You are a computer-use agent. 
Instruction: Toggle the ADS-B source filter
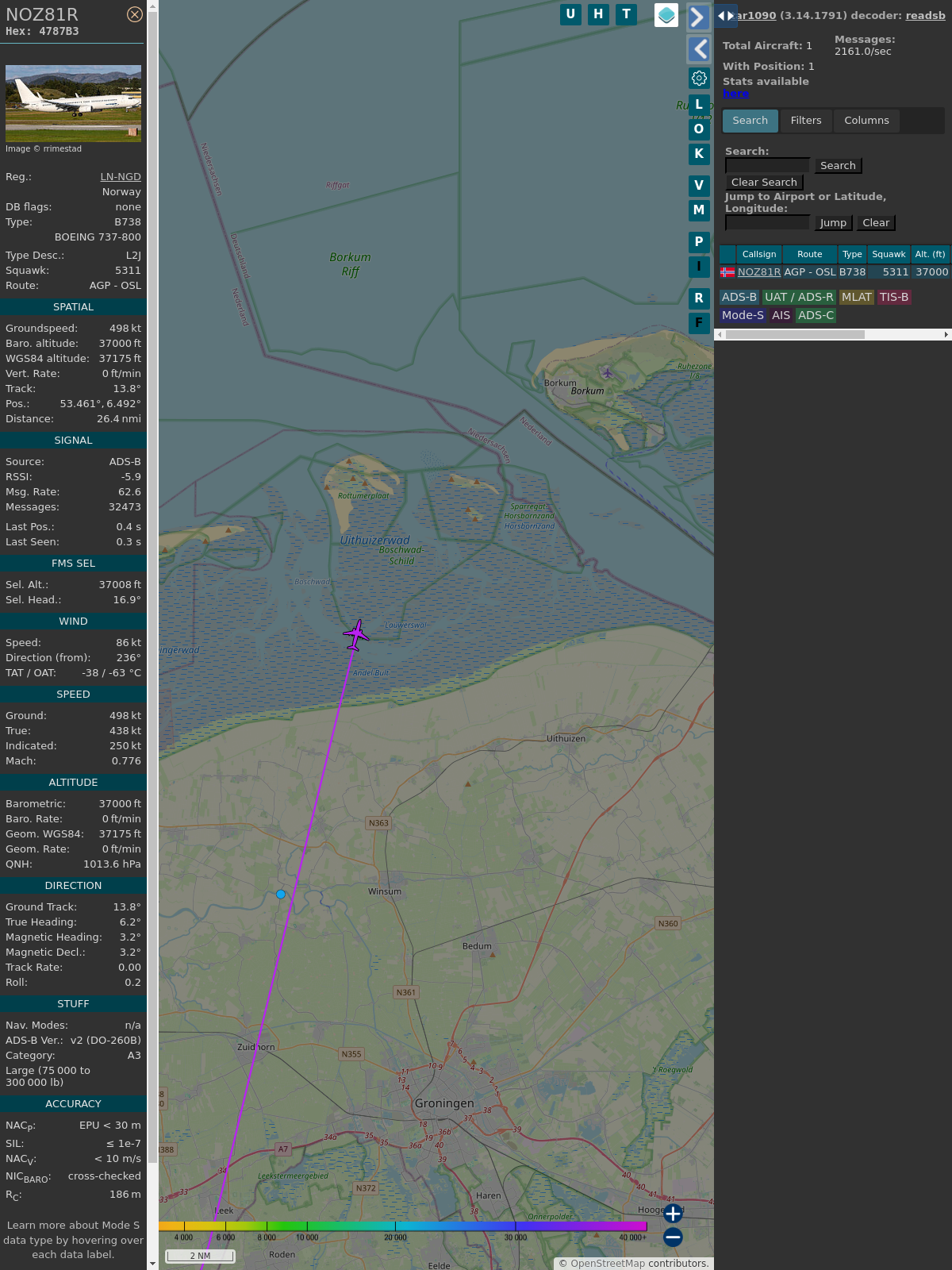[x=739, y=297]
